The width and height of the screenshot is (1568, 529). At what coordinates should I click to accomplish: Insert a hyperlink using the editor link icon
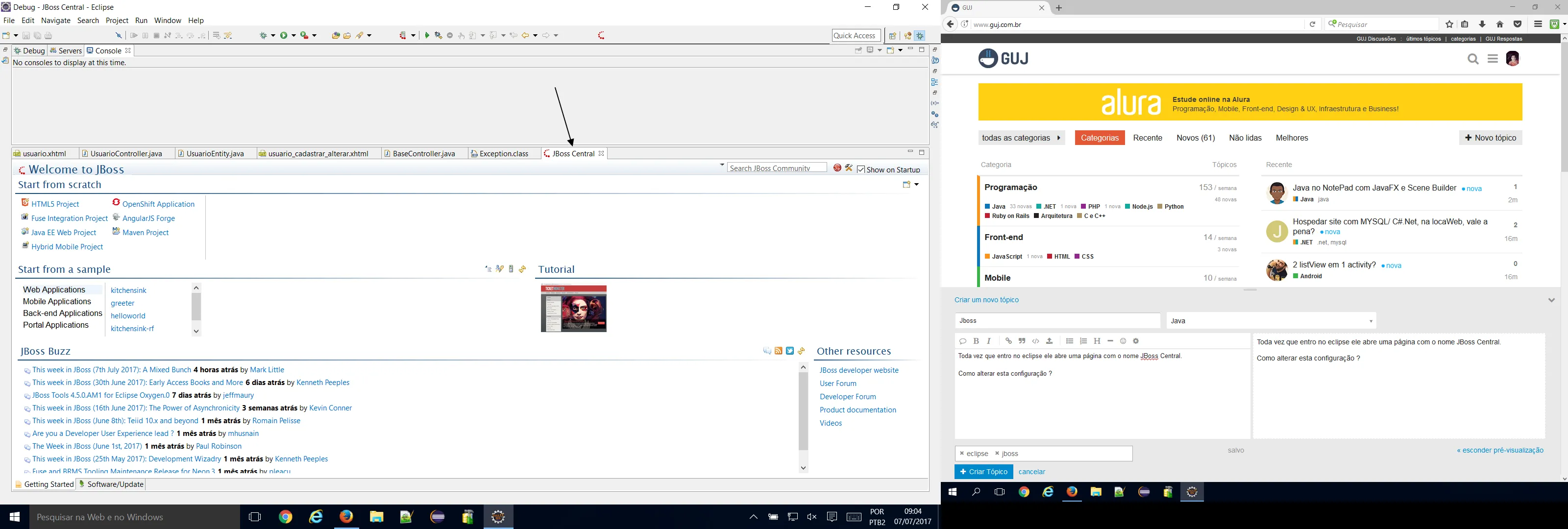[x=1008, y=341]
